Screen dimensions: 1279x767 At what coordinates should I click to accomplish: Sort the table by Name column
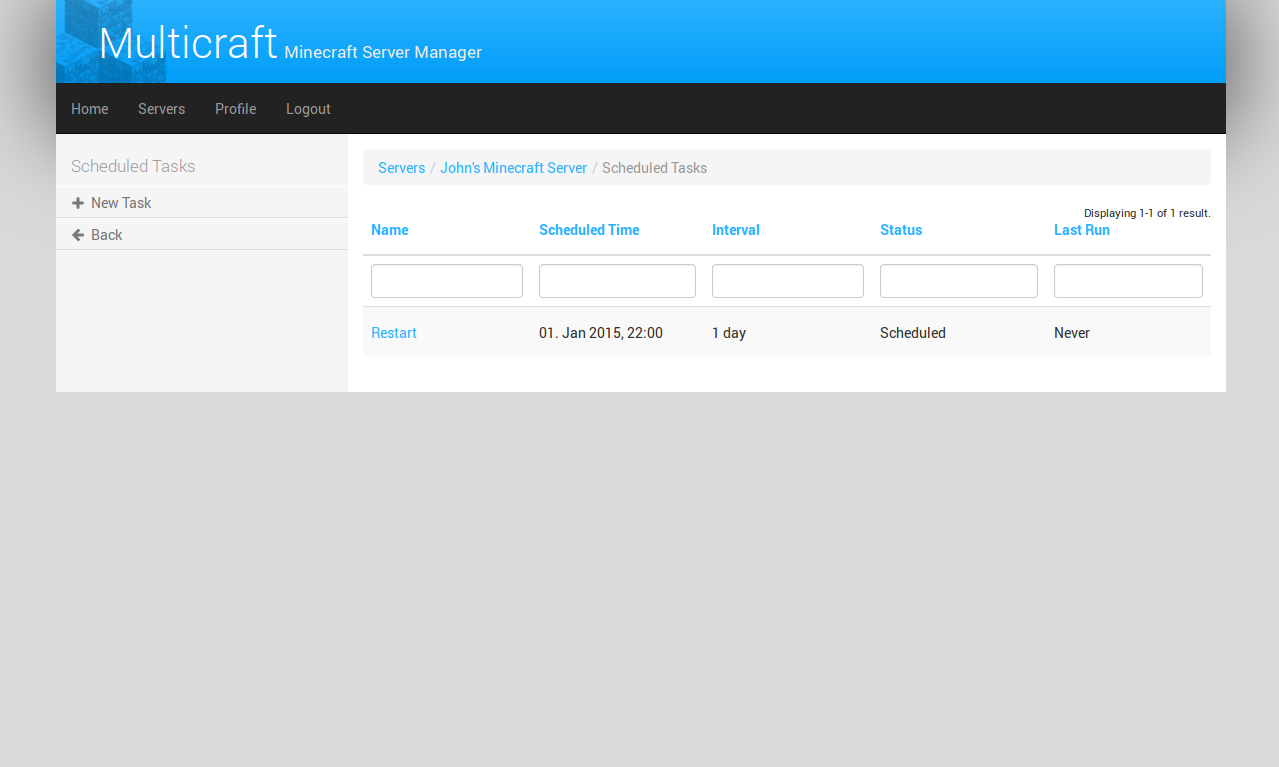coord(389,230)
